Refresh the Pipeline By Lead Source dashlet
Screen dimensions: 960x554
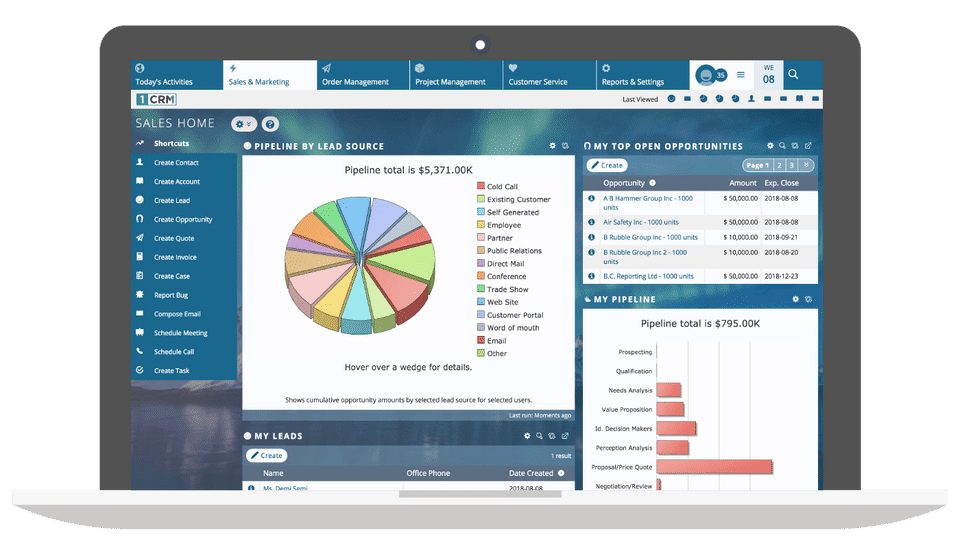565,146
